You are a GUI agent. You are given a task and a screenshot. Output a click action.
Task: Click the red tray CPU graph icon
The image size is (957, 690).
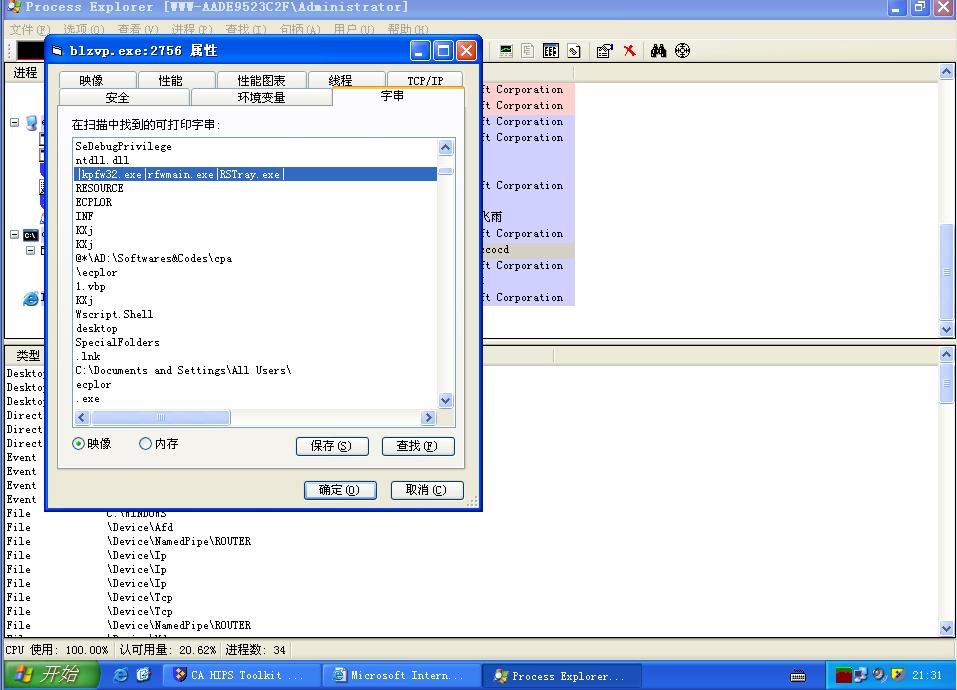(x=843, y=675)
